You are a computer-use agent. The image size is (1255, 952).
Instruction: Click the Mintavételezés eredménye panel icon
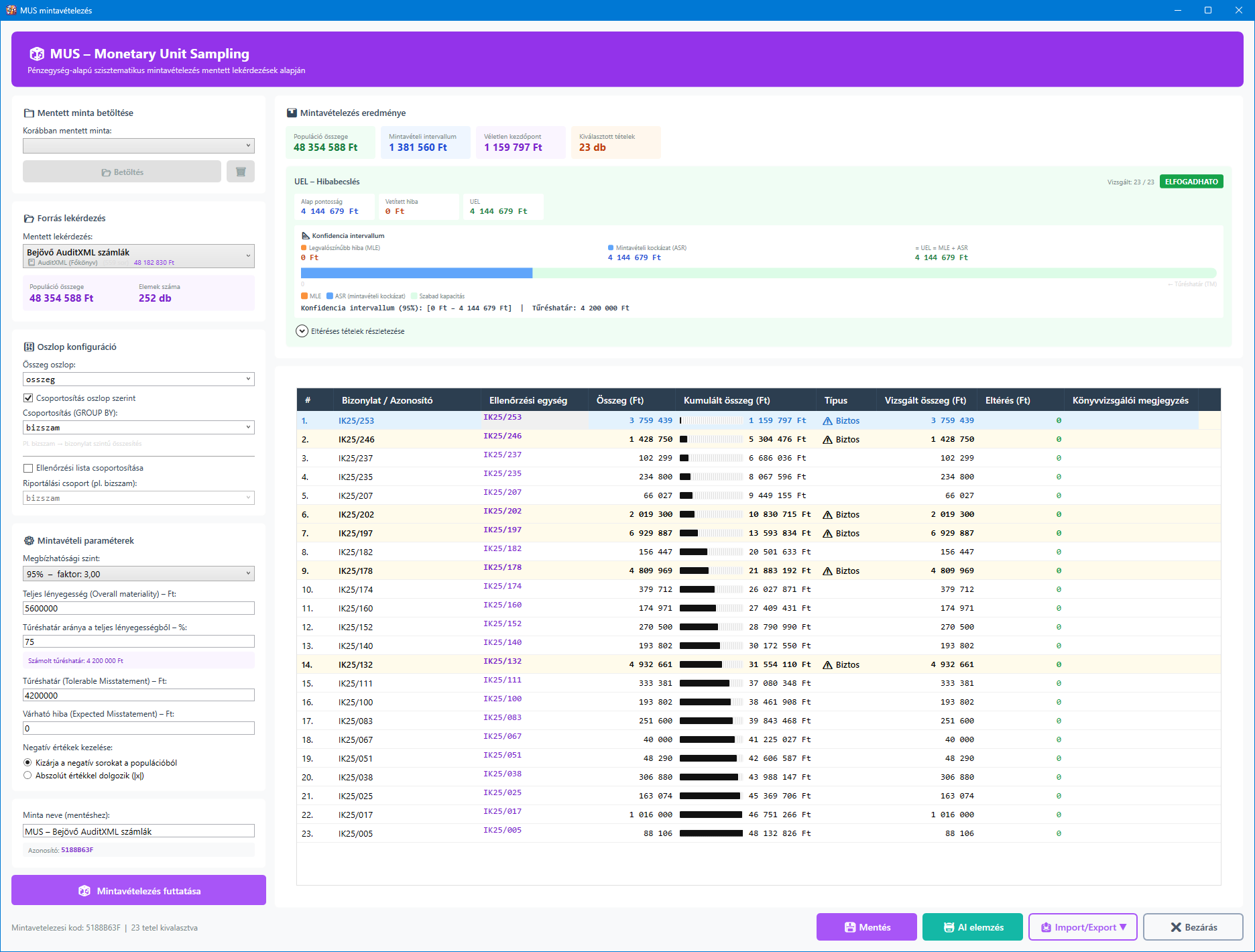coord(292,113)
